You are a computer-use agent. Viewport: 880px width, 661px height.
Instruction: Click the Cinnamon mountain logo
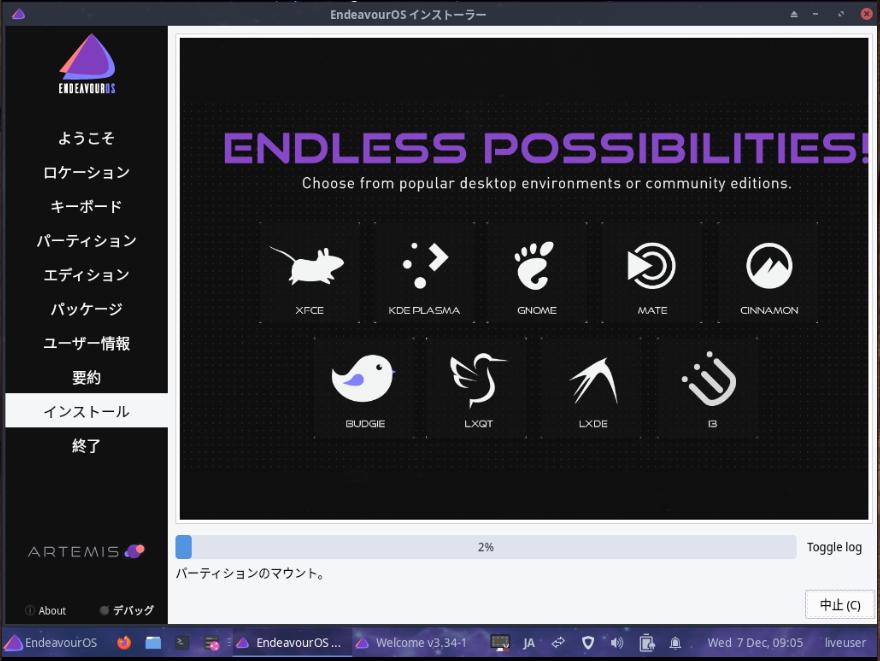click(769, 265)
